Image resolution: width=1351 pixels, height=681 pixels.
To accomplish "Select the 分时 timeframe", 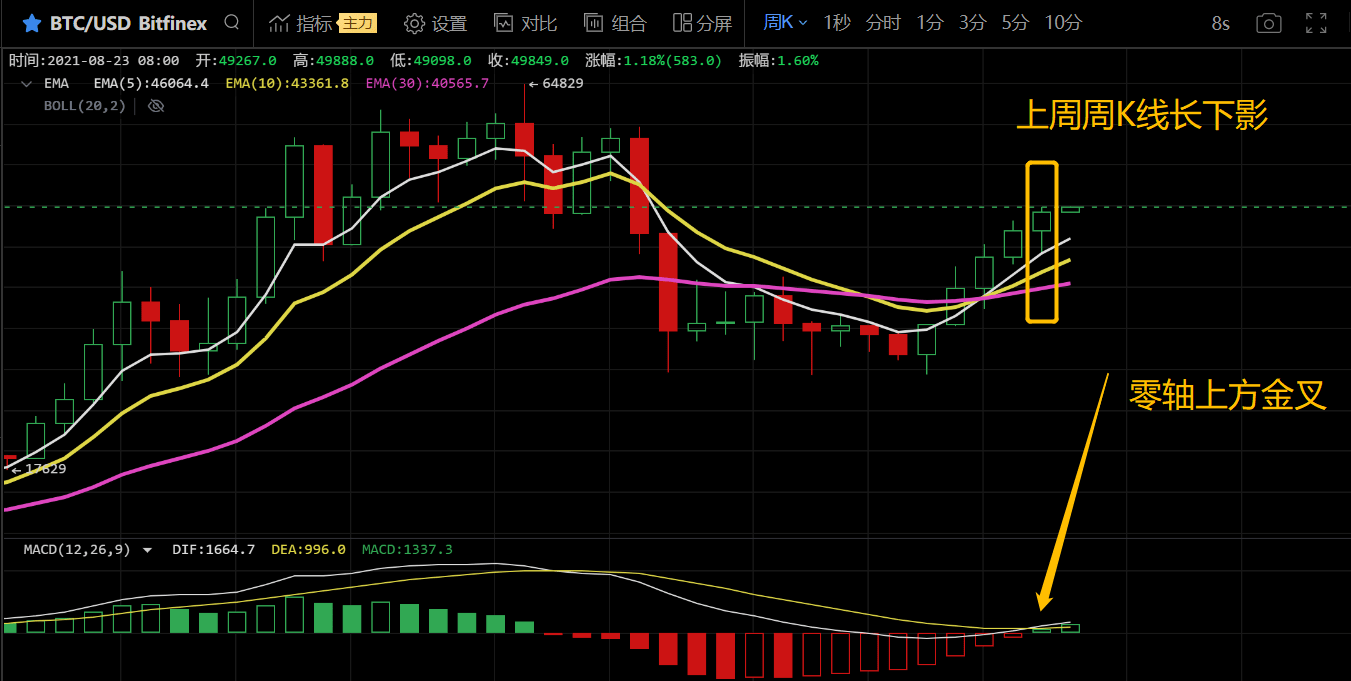I will click(x=883, y=23).
